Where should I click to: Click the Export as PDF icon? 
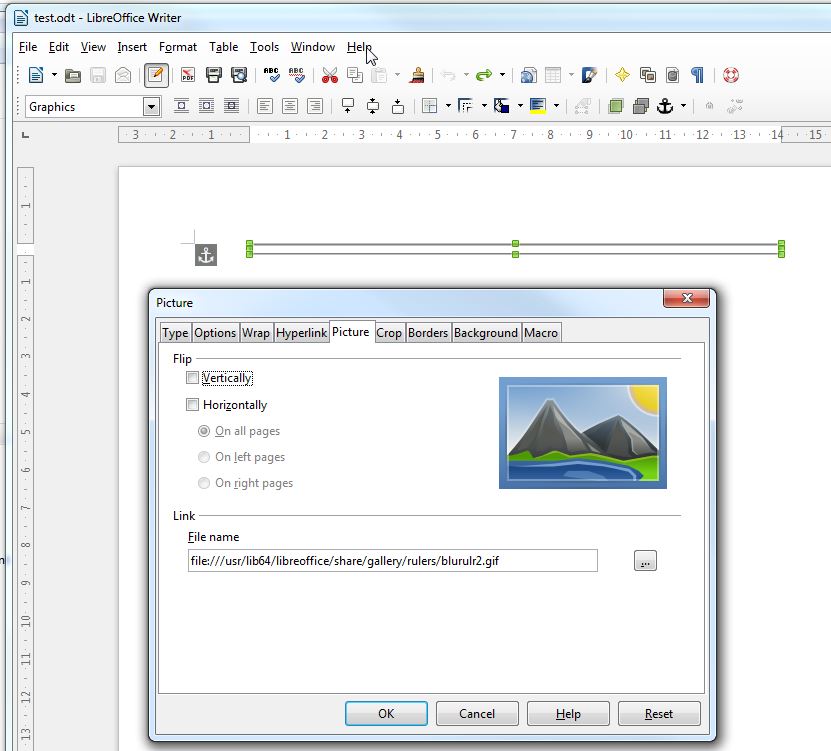(x=187, y=75)
